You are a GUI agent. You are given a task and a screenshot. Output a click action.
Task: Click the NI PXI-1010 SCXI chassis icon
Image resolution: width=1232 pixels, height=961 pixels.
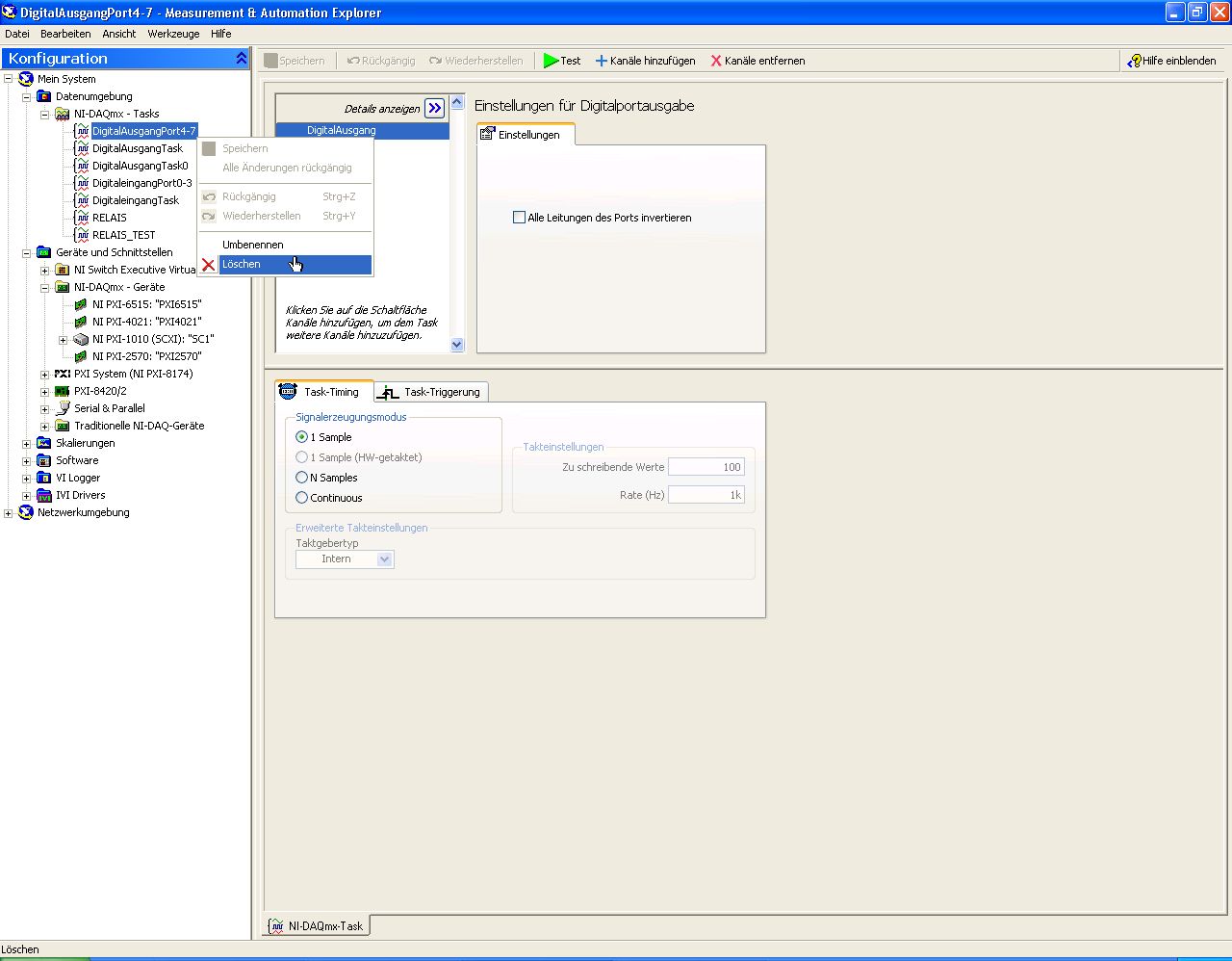click(x=82, y=339)
